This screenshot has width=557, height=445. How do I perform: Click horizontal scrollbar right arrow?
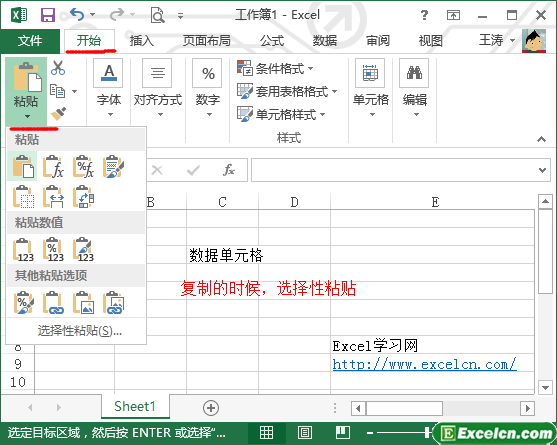(528, 408)
